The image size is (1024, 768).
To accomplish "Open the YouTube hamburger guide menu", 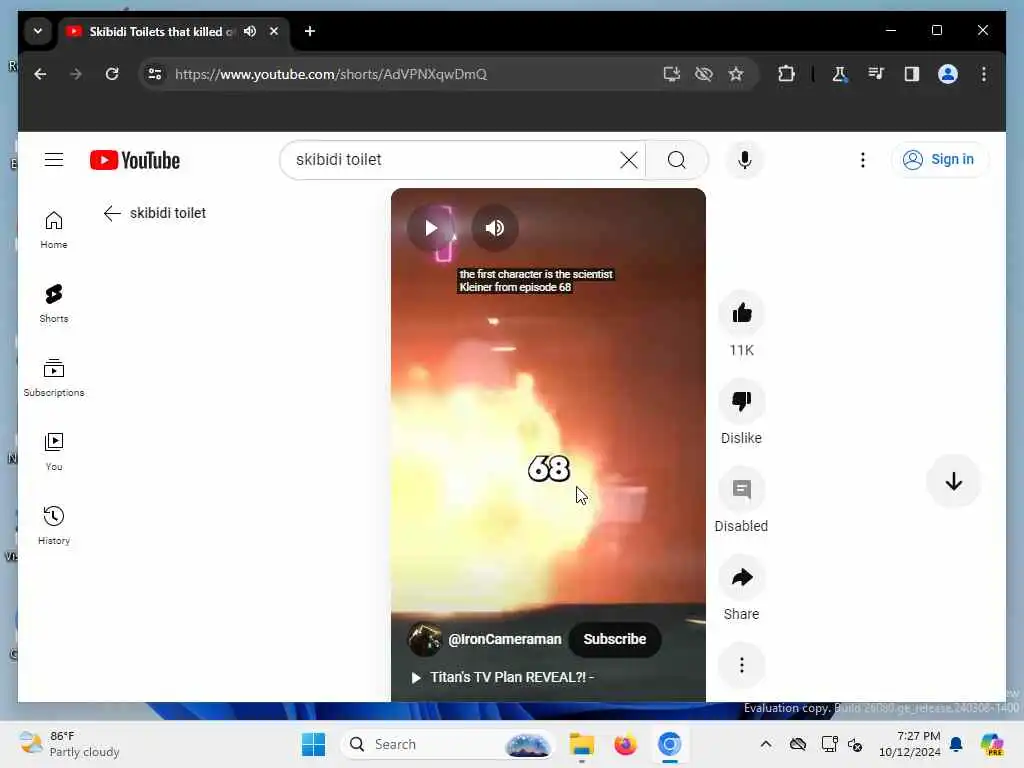I will [x=54, y=160].
